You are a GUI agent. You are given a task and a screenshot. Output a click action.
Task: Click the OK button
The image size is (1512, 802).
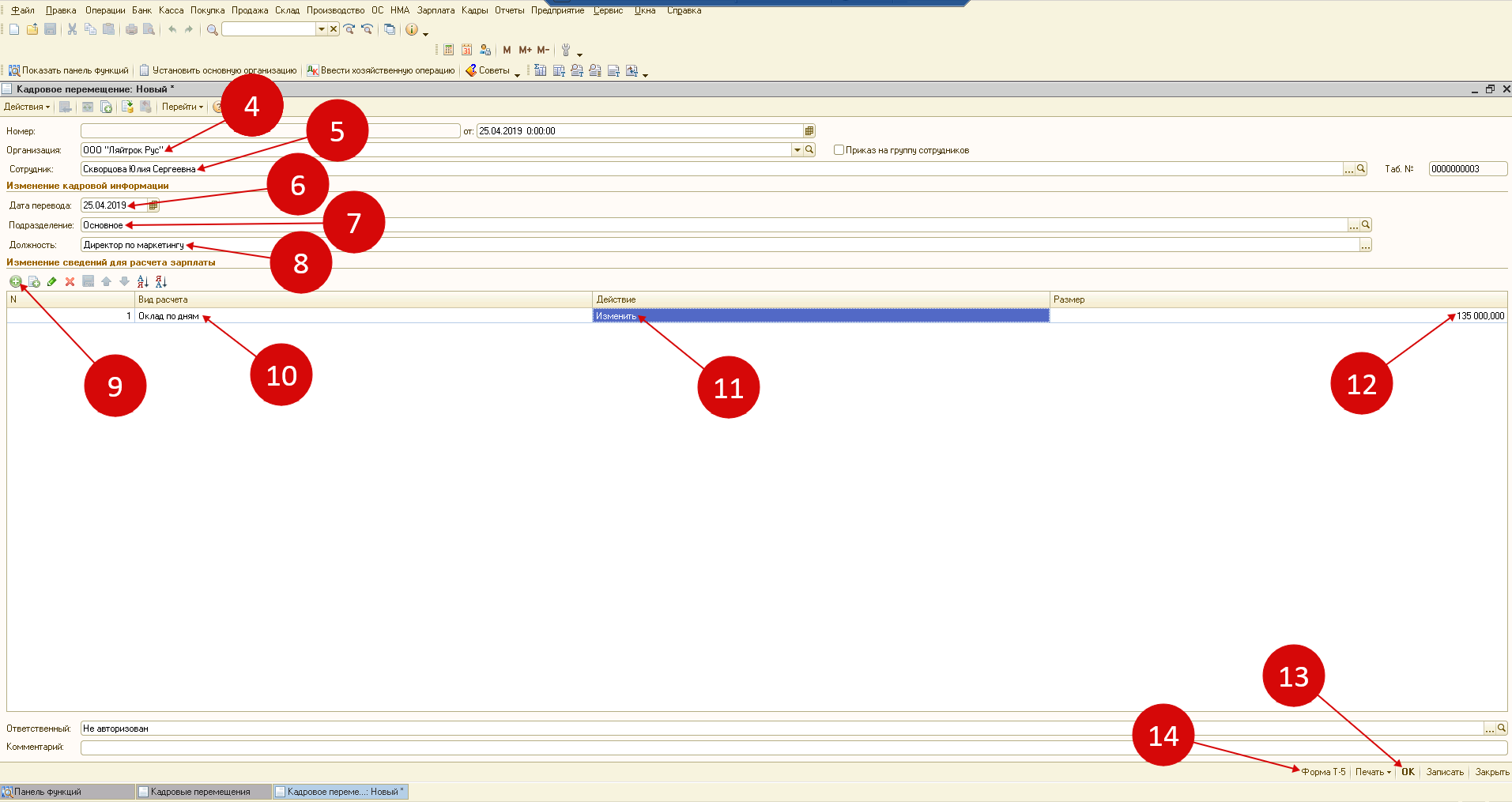pos(1408,772)
